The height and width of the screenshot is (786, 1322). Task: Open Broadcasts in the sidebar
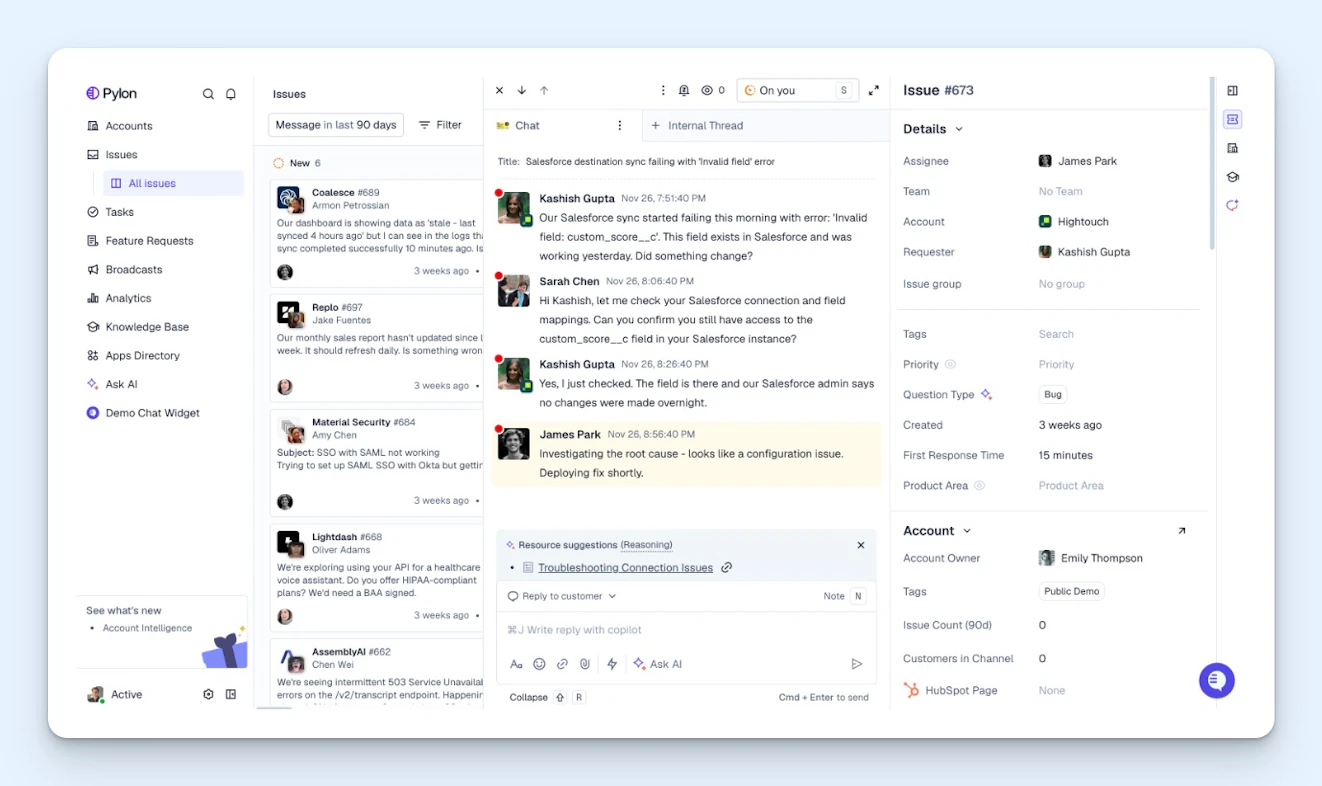click(x=133, y=270)
